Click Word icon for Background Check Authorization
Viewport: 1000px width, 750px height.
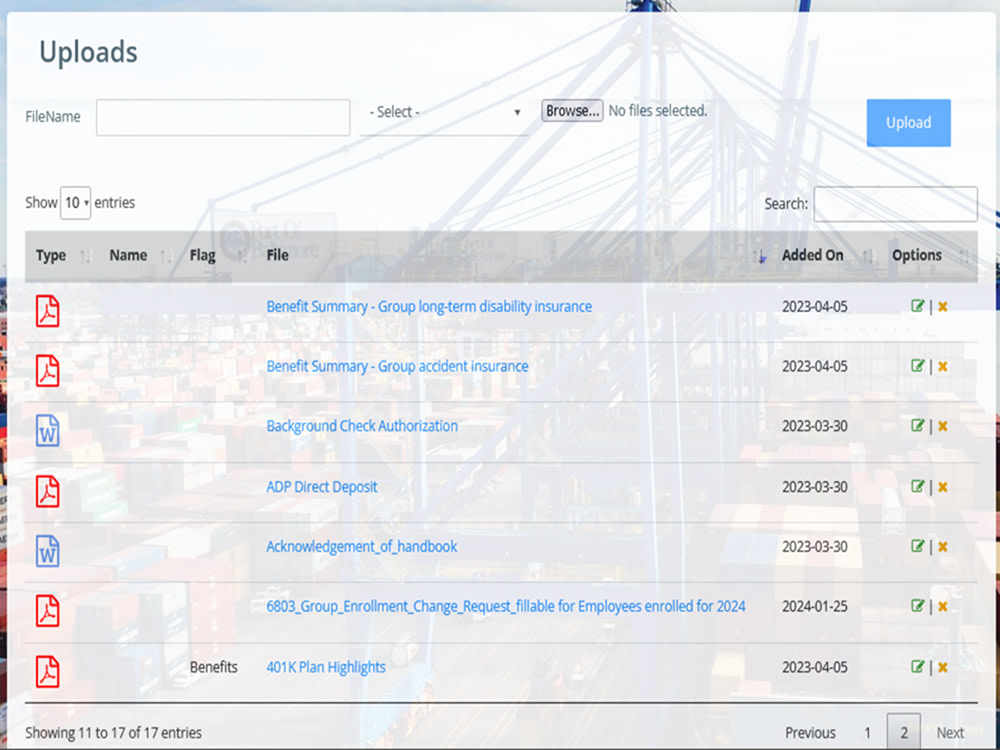pos(48,430)
